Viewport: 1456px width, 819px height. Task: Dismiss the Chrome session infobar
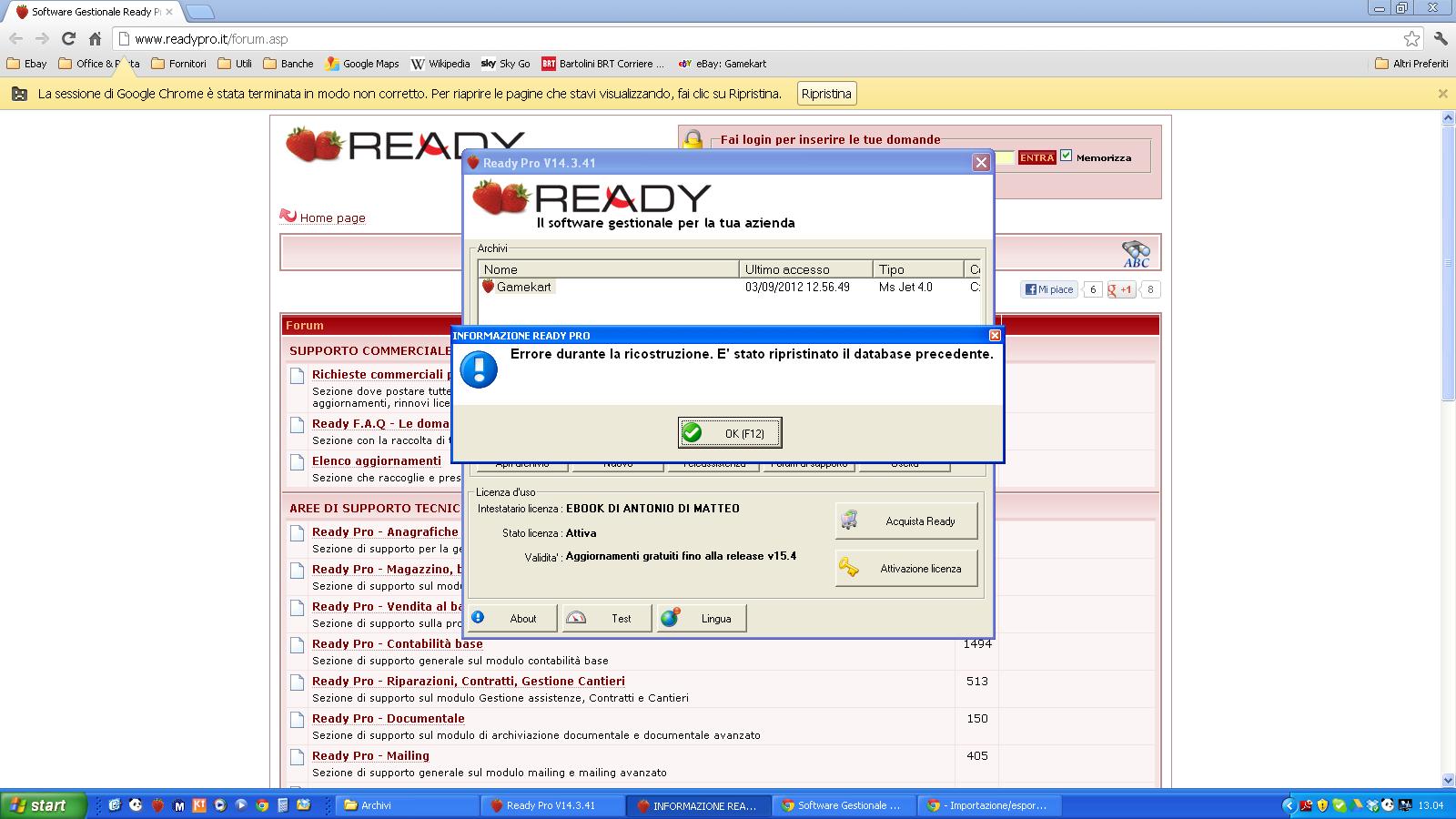point(1442,94)
